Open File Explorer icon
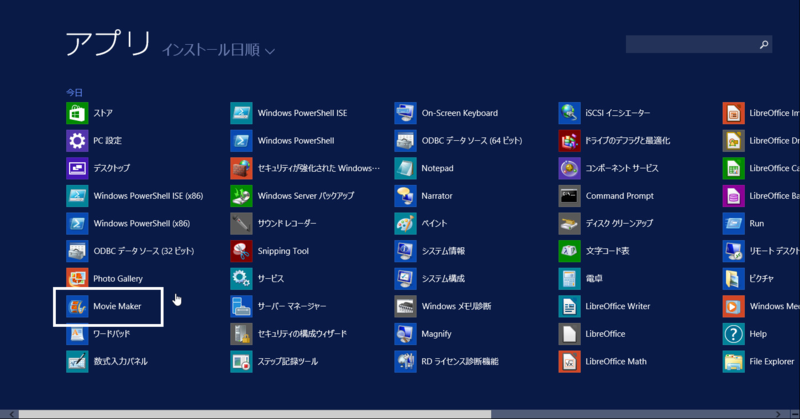800x419 pixels. 734,361
